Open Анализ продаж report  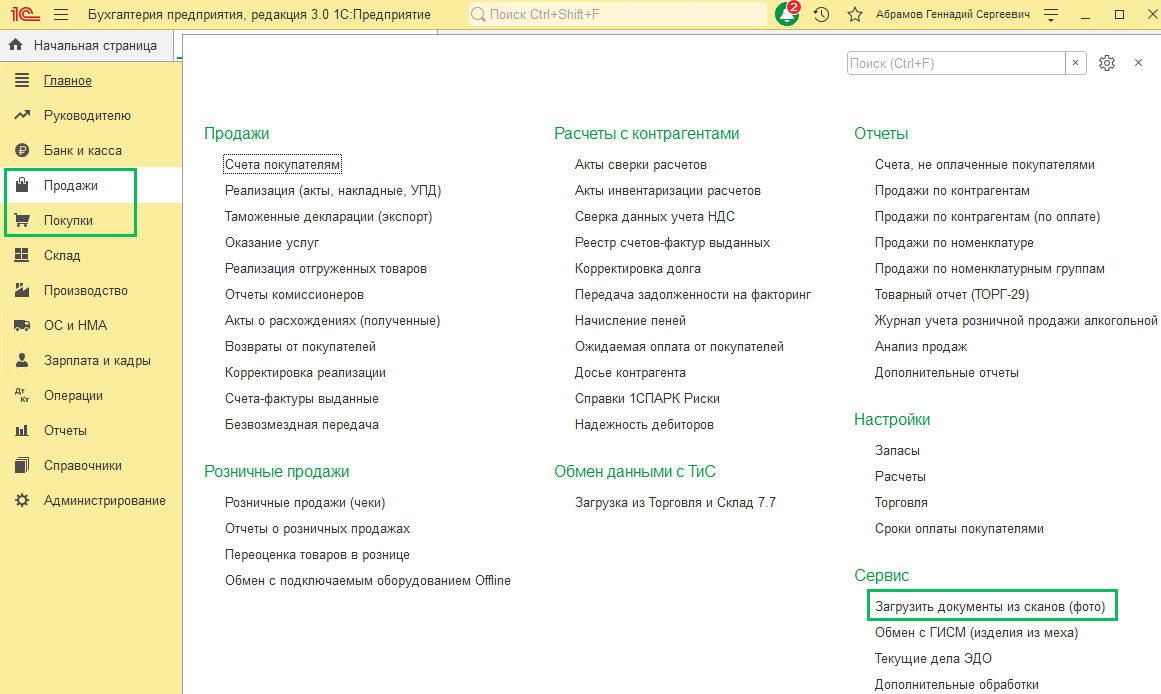click(921, 347)
